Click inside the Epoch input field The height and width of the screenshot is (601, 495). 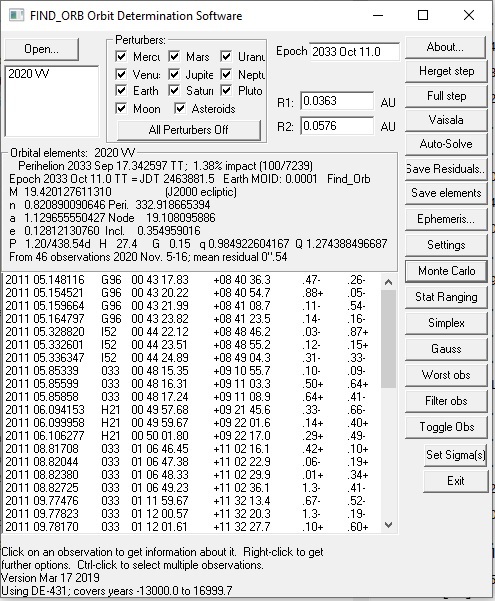pos(354,52)
